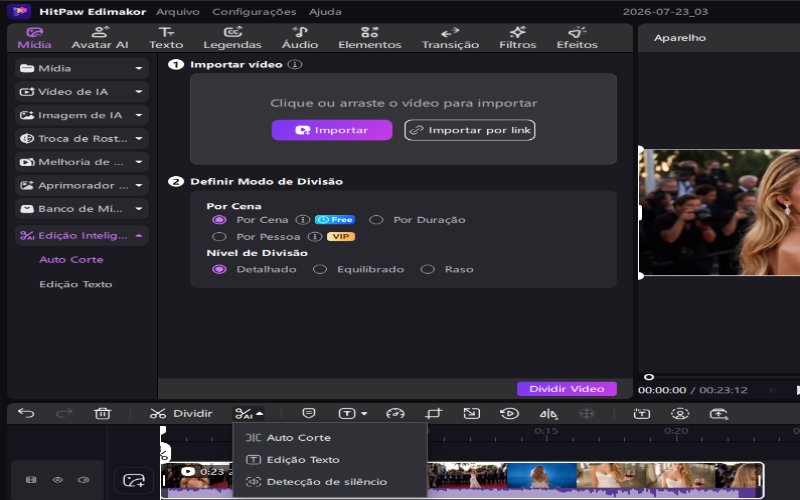The width and height of the screenshot is (800, 500).
Task: Click Importar por link button
Action: tap(469, 130)
